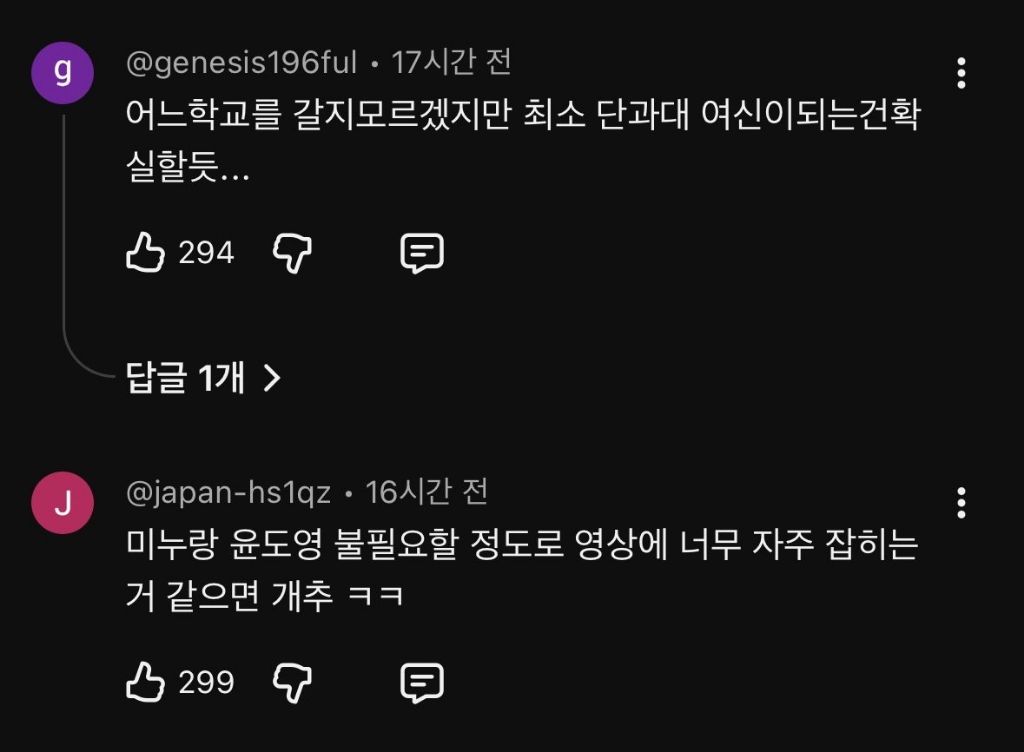Open @genesis196ful's profile avatar
1024x752 pixels.
tap(62, 72)
